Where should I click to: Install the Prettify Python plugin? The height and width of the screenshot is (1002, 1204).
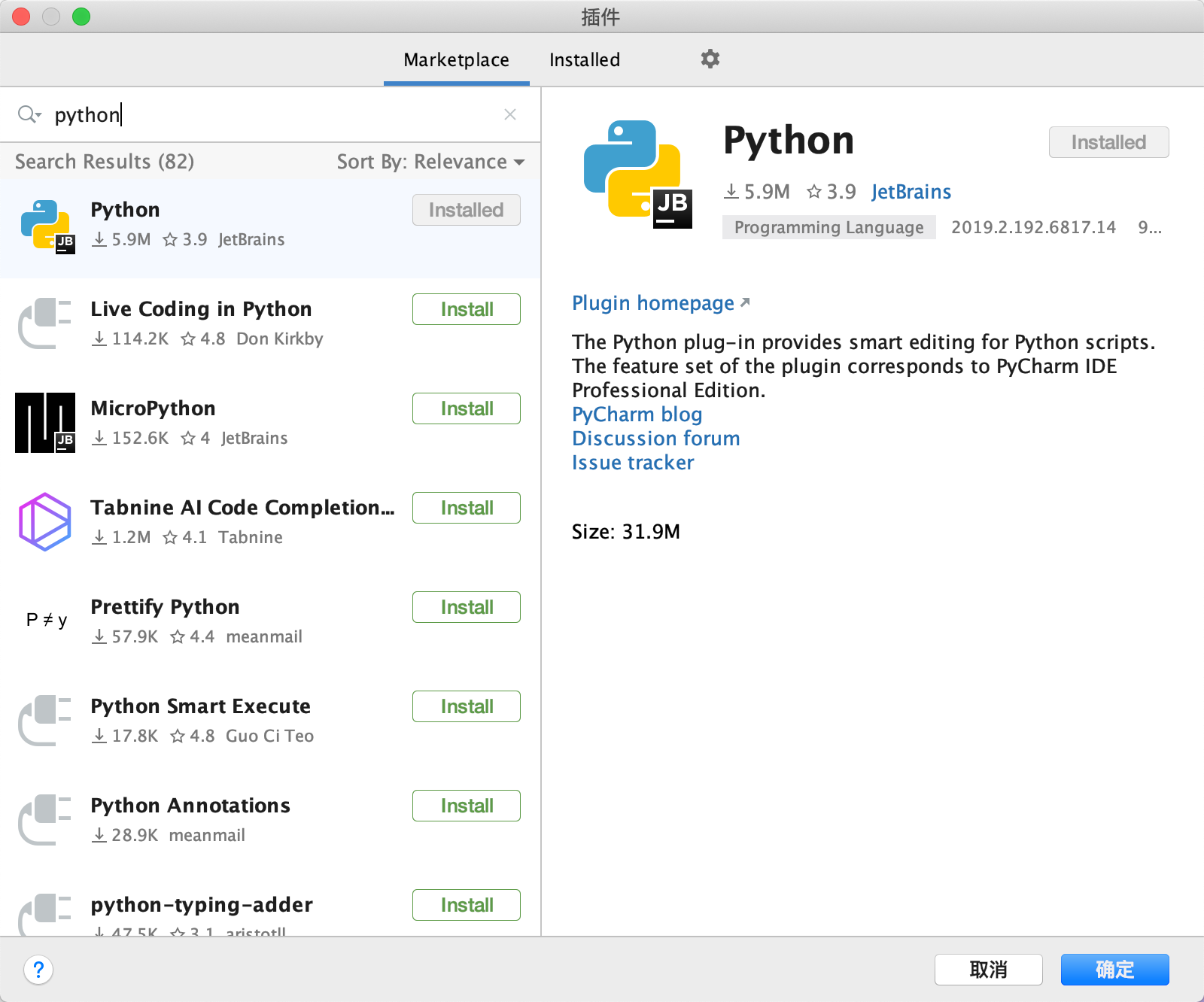click(x=467, y=607)
